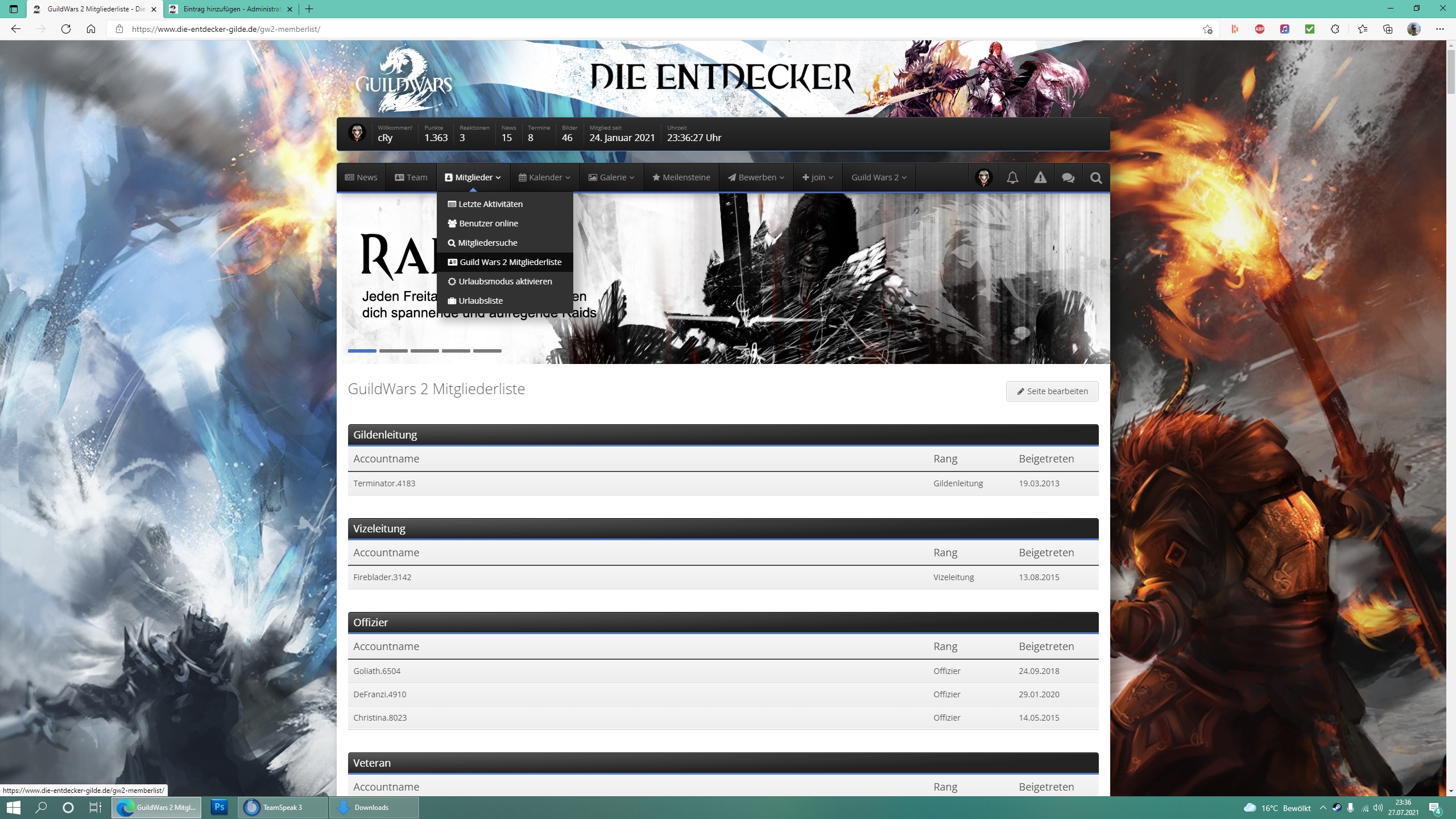
Task: Open user avatar menu in navigation bar
Action: 984,177
